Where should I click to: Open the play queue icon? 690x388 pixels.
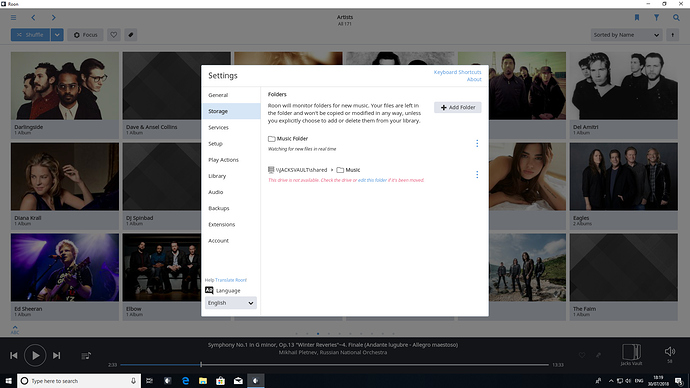coord(86,355)
